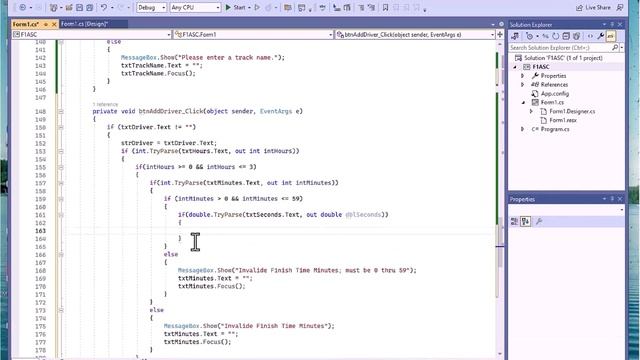640x360 pixels.
Task: Expand the Form1.Designer.cs node
Action: 531,111
